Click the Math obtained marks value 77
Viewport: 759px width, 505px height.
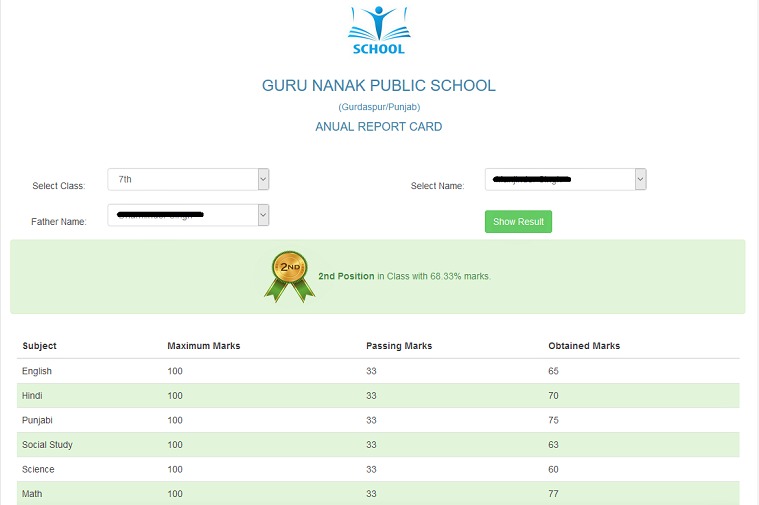[554, 494]
